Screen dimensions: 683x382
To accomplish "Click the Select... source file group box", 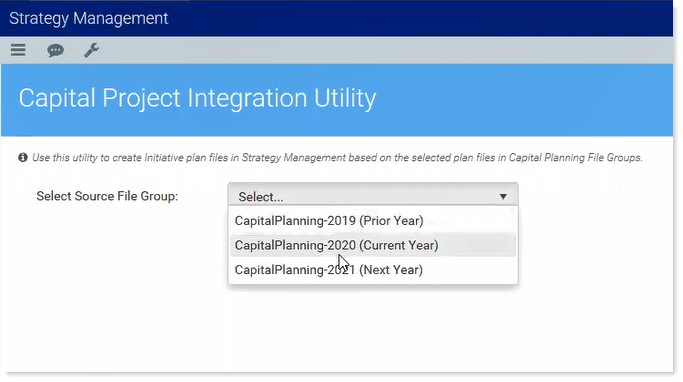I will pos(373,195).
